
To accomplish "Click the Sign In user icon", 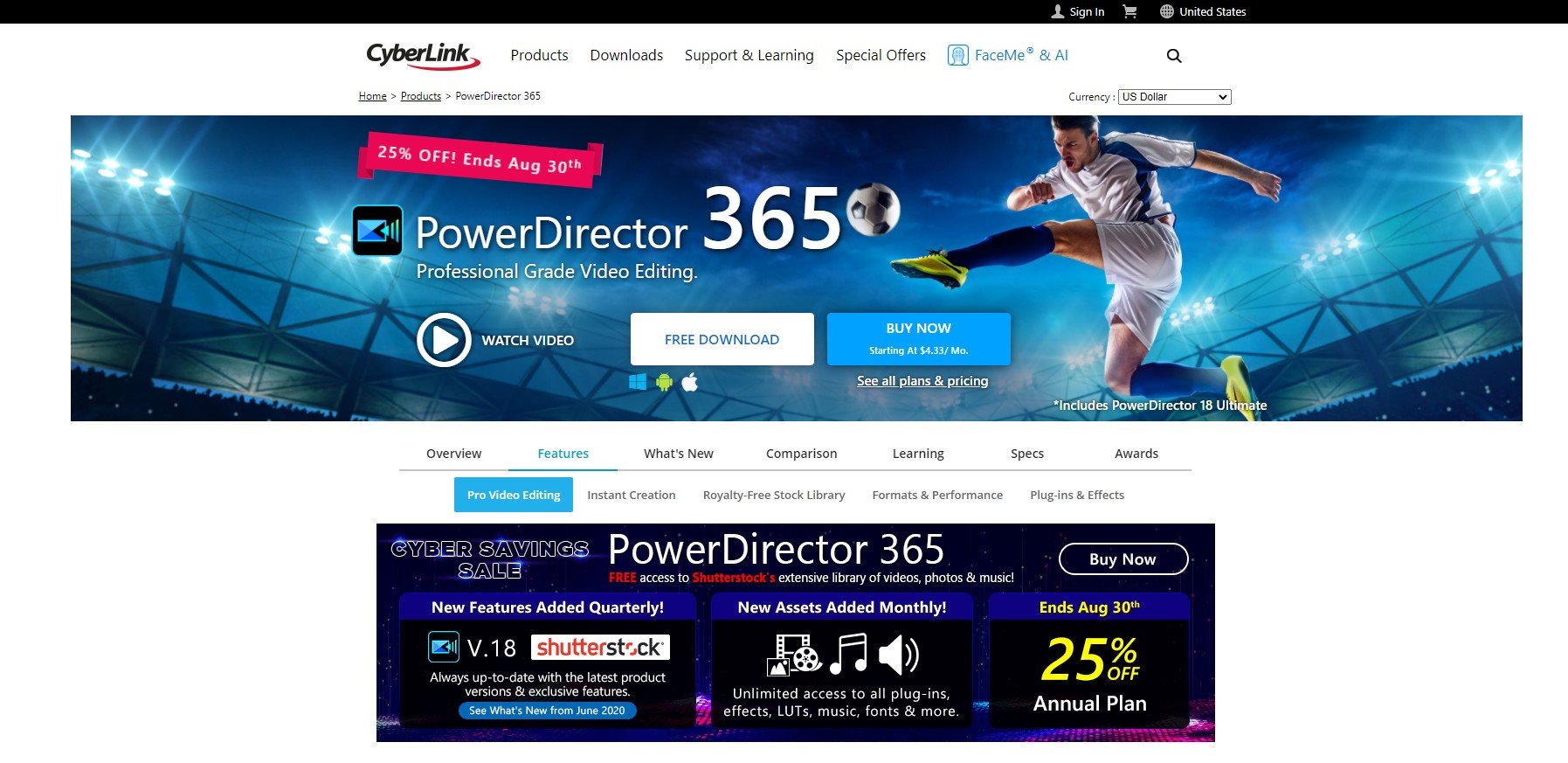I will (x=1058, y=11).
